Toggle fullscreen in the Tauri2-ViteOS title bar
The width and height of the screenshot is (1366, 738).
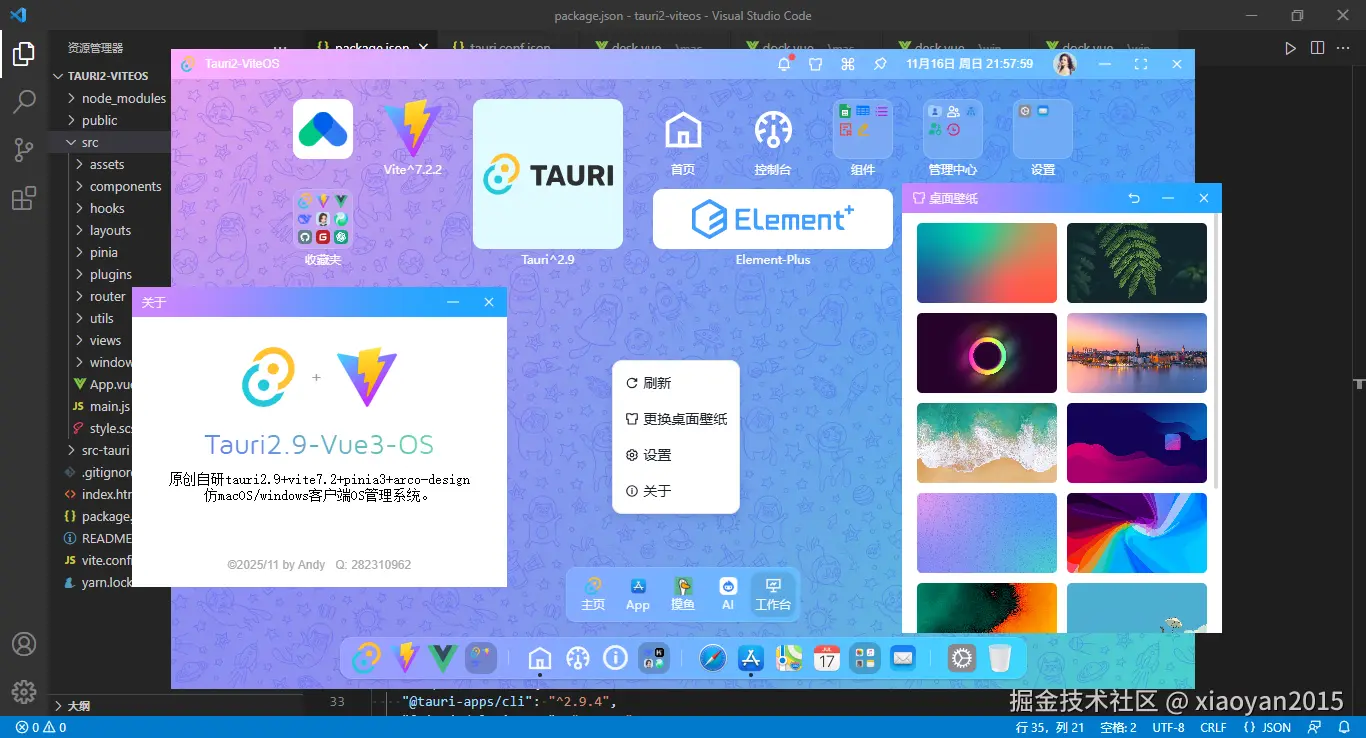(1140, 63)
